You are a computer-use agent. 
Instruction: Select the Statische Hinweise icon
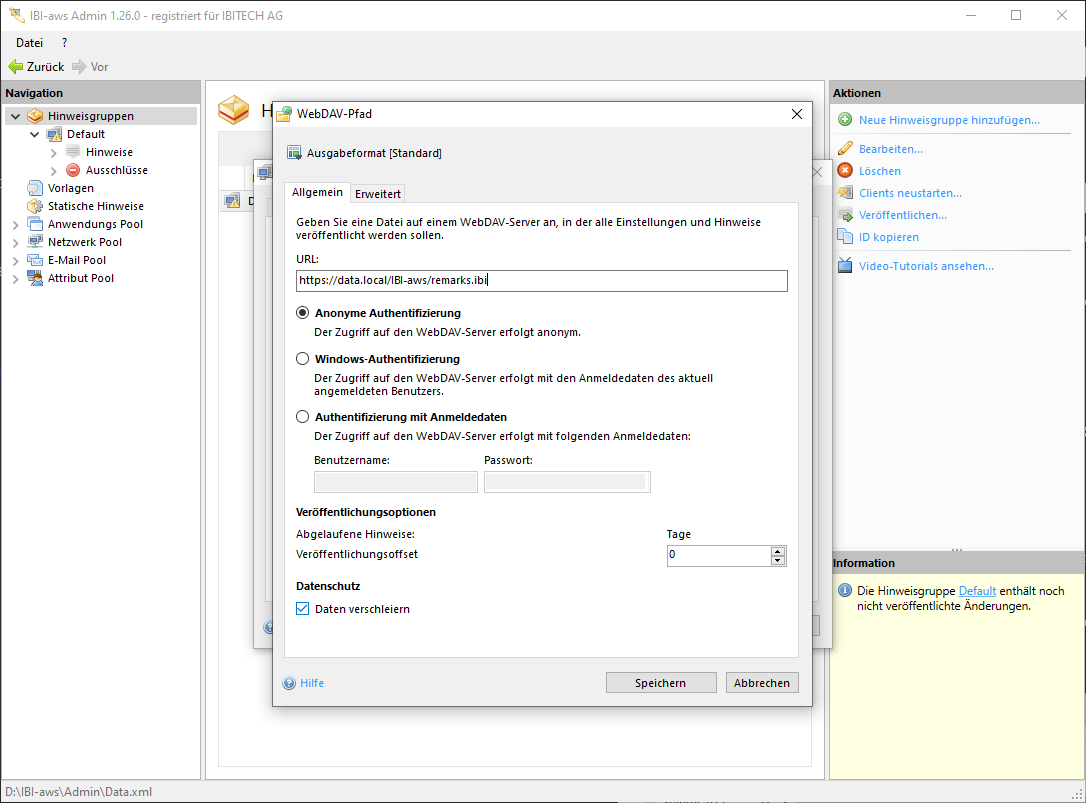pyautogui.click(x=35, y=206)
